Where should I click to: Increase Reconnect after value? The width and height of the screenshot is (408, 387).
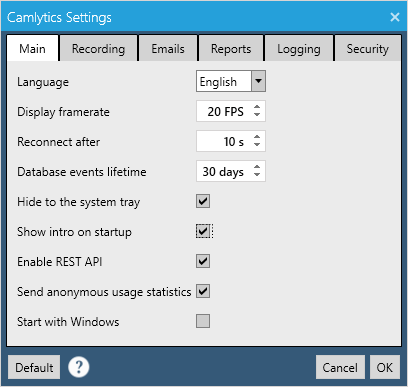[257, 137]
